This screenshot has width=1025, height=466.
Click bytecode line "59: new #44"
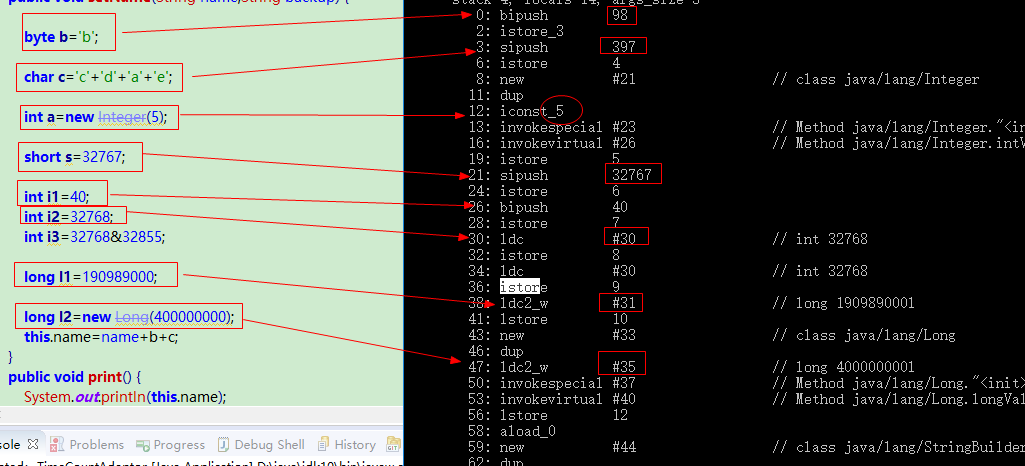pyautogui.click(x=552, y=447)
